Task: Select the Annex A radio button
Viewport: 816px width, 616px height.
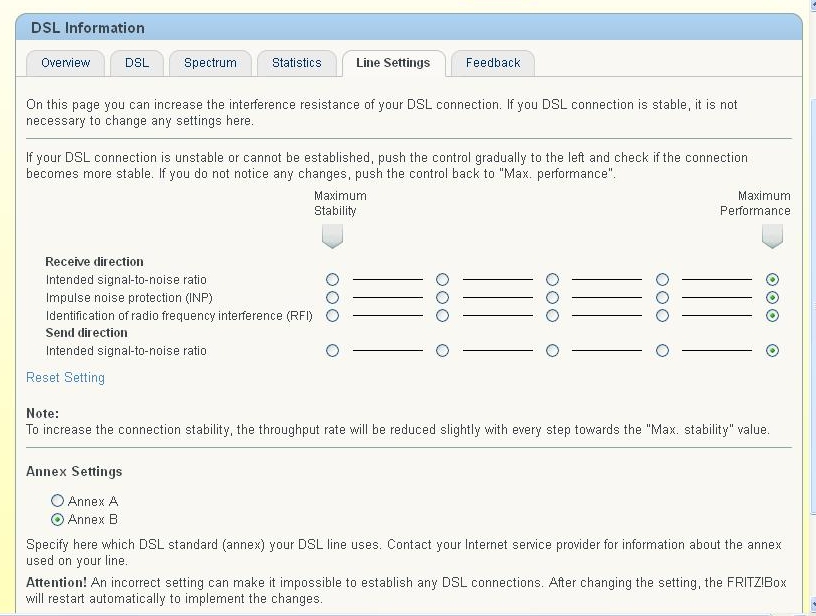Action: point(57,501)
